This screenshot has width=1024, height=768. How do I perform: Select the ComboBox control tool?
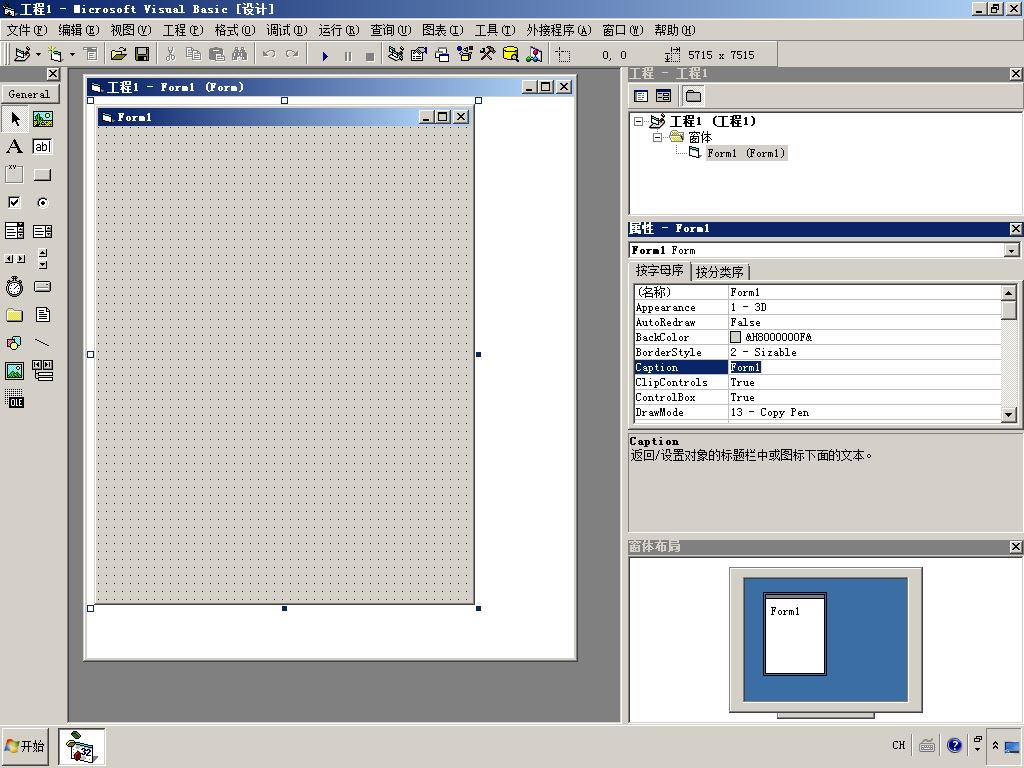pos(14,231)
